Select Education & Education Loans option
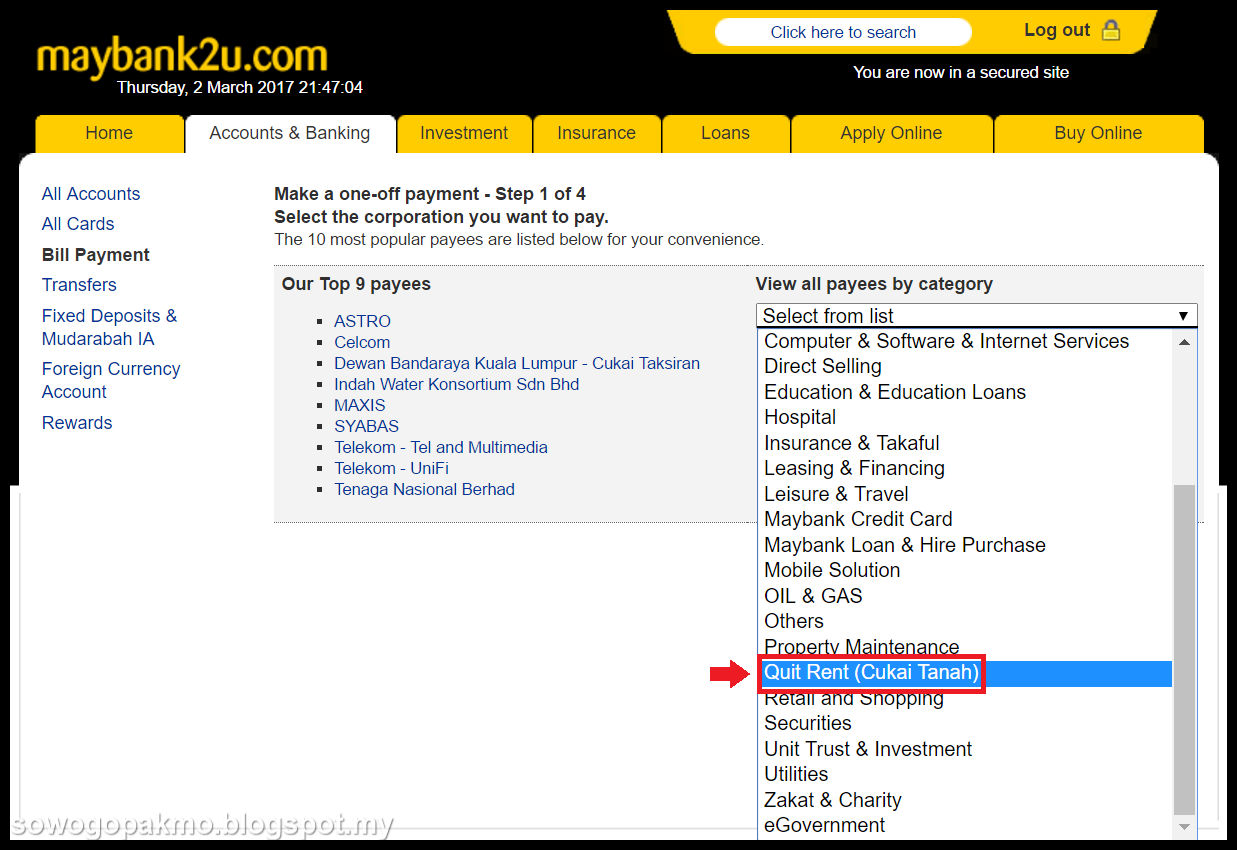The image size is (1237, 850). coord(964,392)
